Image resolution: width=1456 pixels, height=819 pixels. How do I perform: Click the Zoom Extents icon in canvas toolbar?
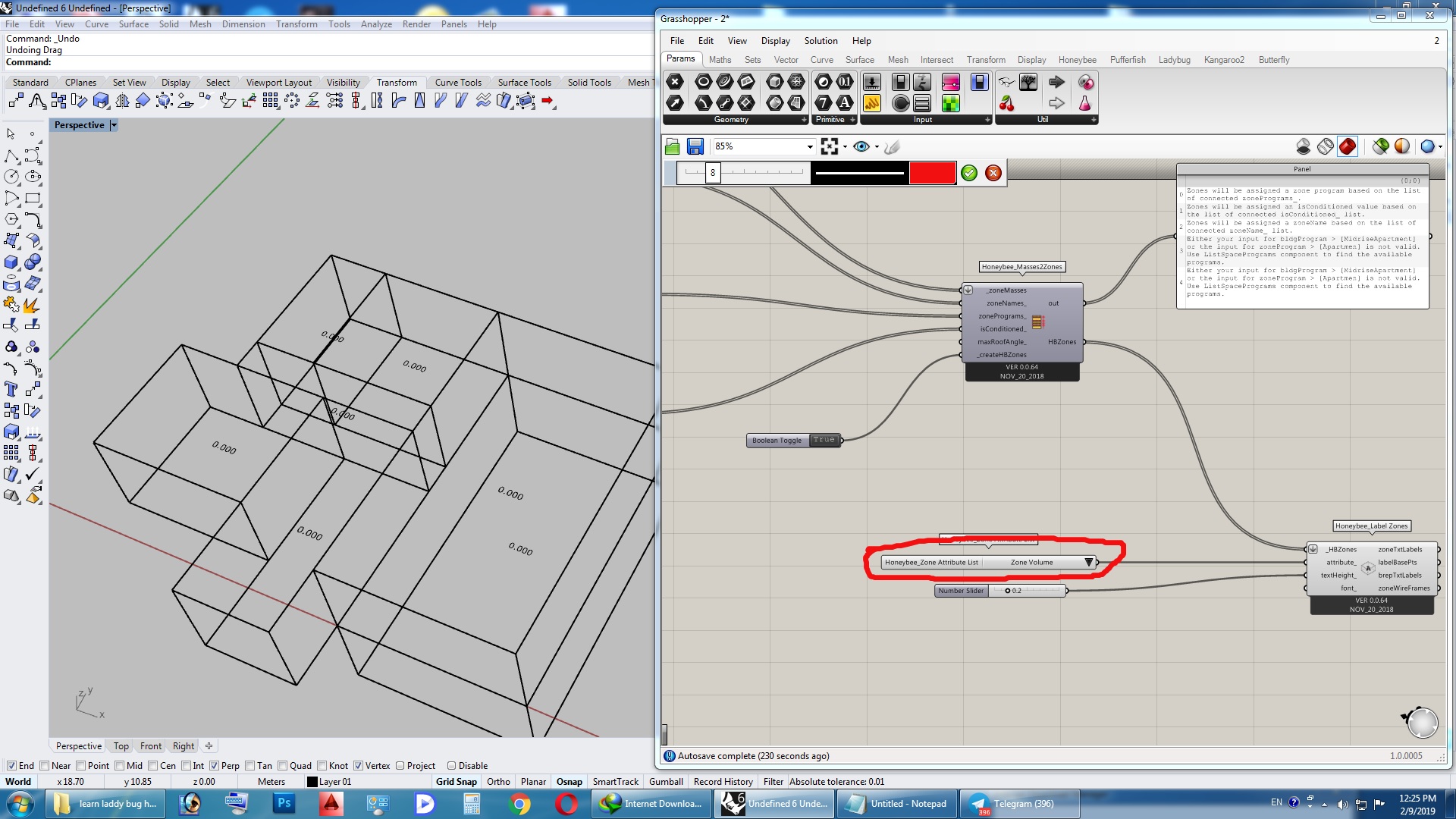click(830, 146)
